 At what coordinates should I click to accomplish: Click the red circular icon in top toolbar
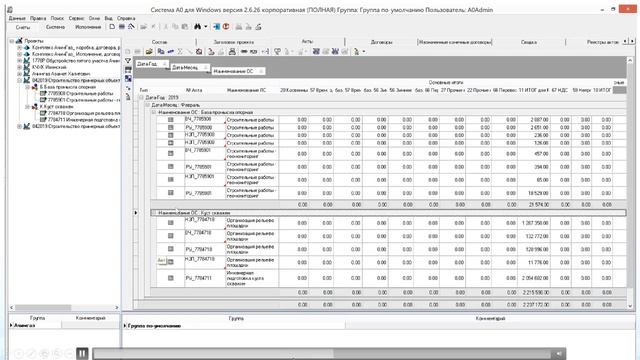(x=226, y=27)
